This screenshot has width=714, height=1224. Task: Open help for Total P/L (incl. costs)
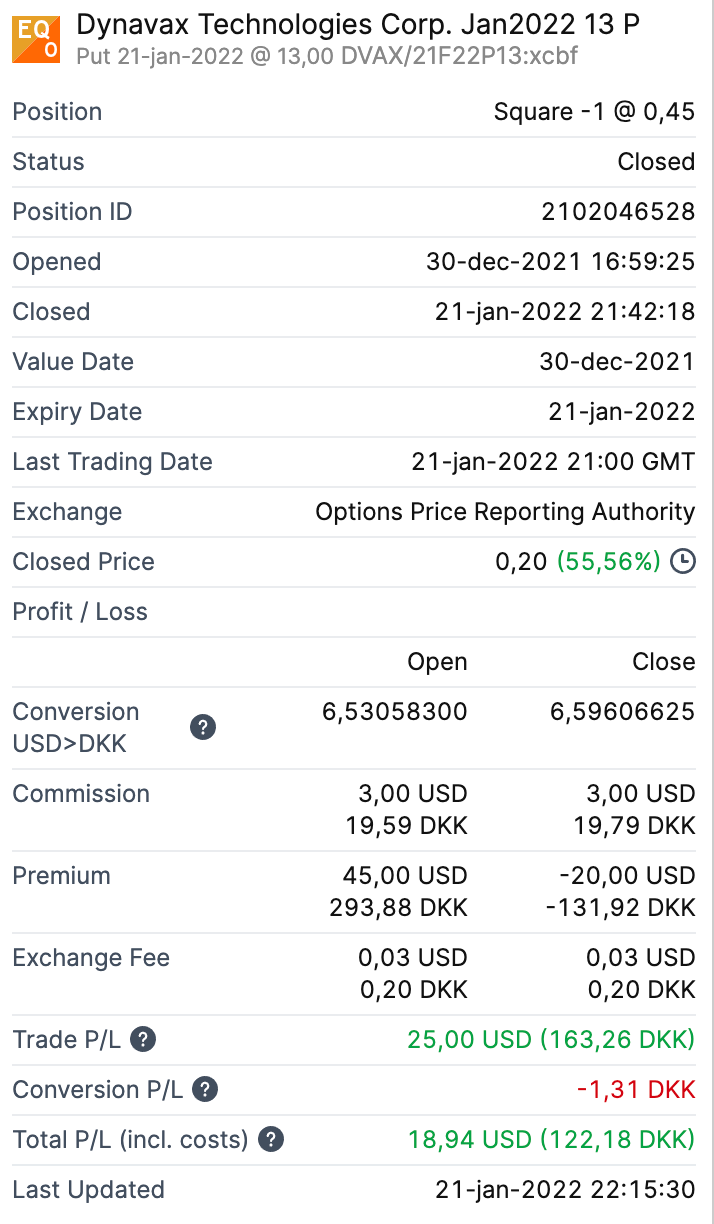pos(271,1139)
